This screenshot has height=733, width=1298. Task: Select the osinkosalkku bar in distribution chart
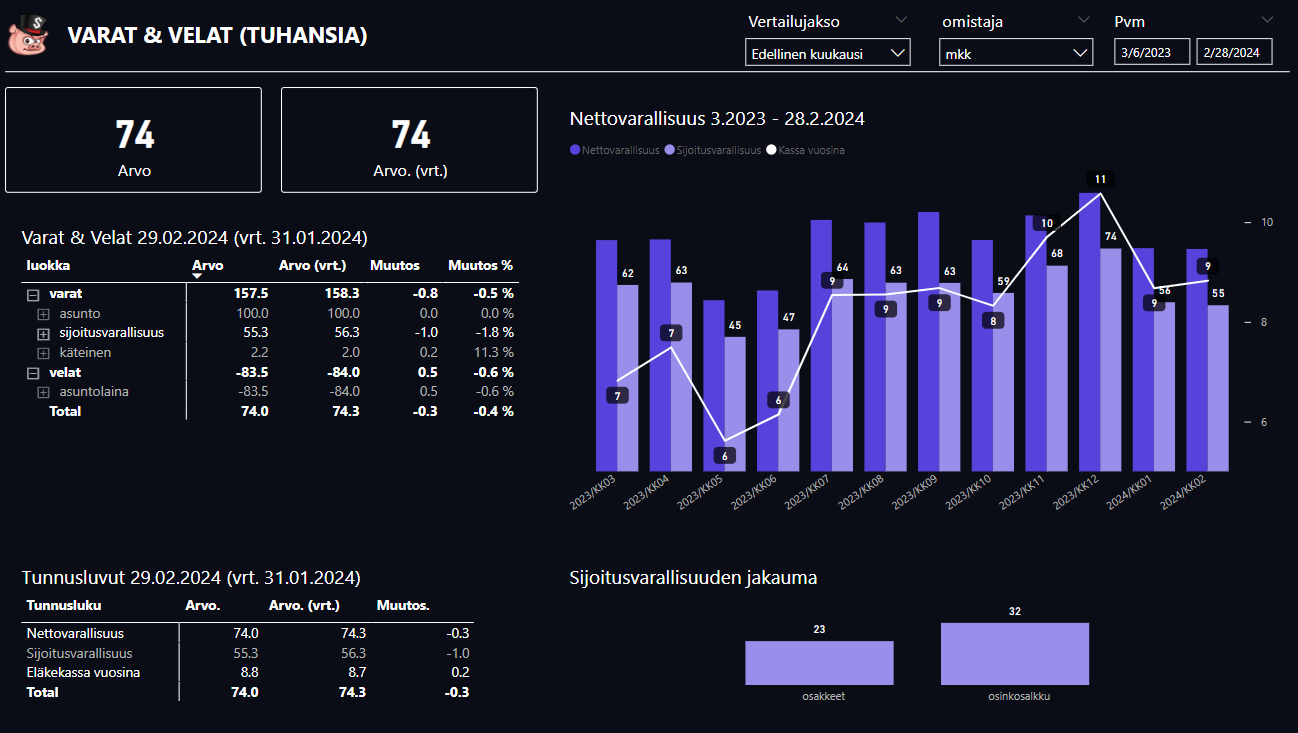click(x=1014, y=654)
